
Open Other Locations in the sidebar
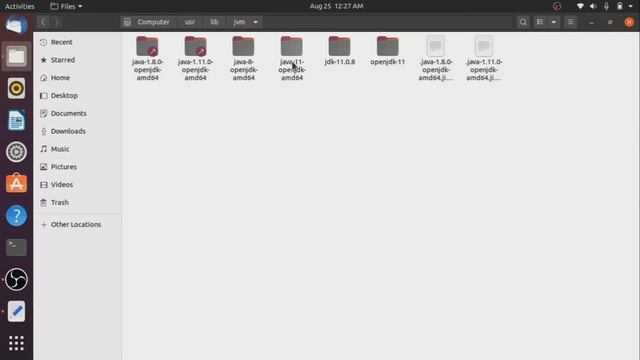[78, 224]
